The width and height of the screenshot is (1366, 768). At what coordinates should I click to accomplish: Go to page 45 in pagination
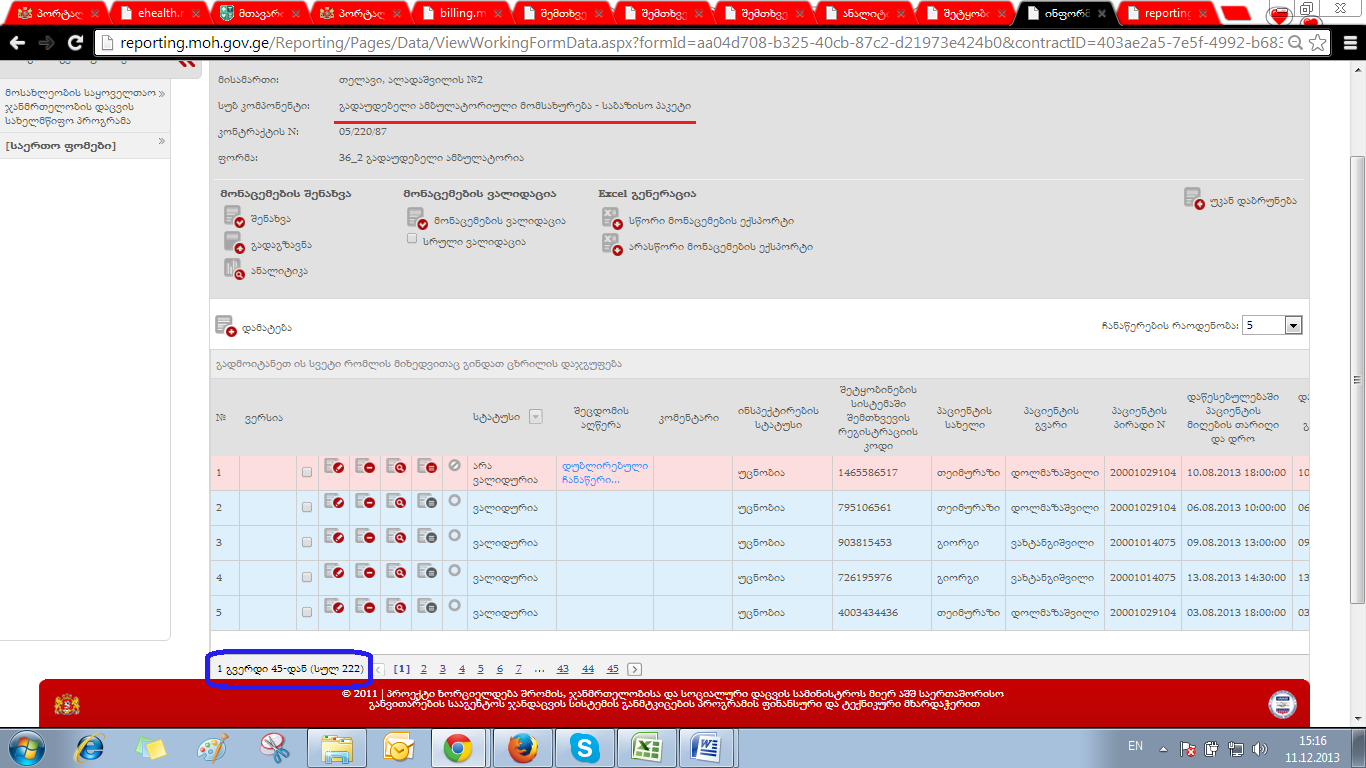coord(612,669)
